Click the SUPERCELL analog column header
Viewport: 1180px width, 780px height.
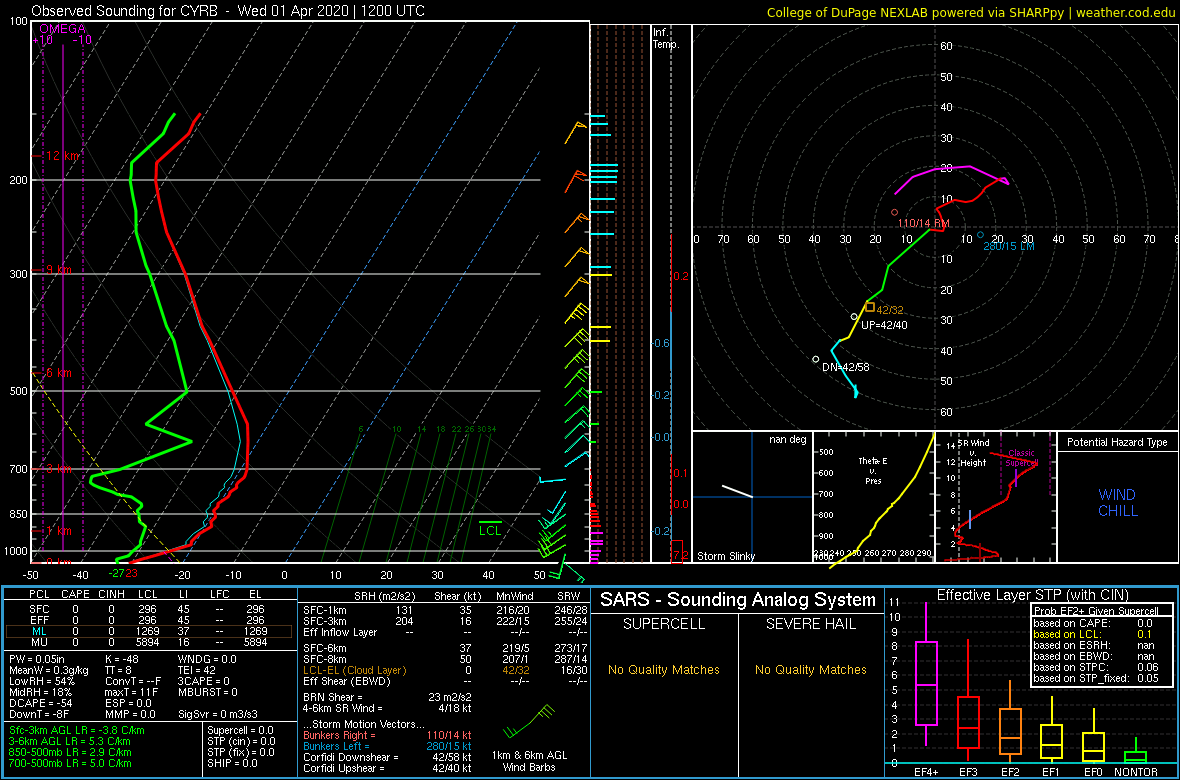665,625
